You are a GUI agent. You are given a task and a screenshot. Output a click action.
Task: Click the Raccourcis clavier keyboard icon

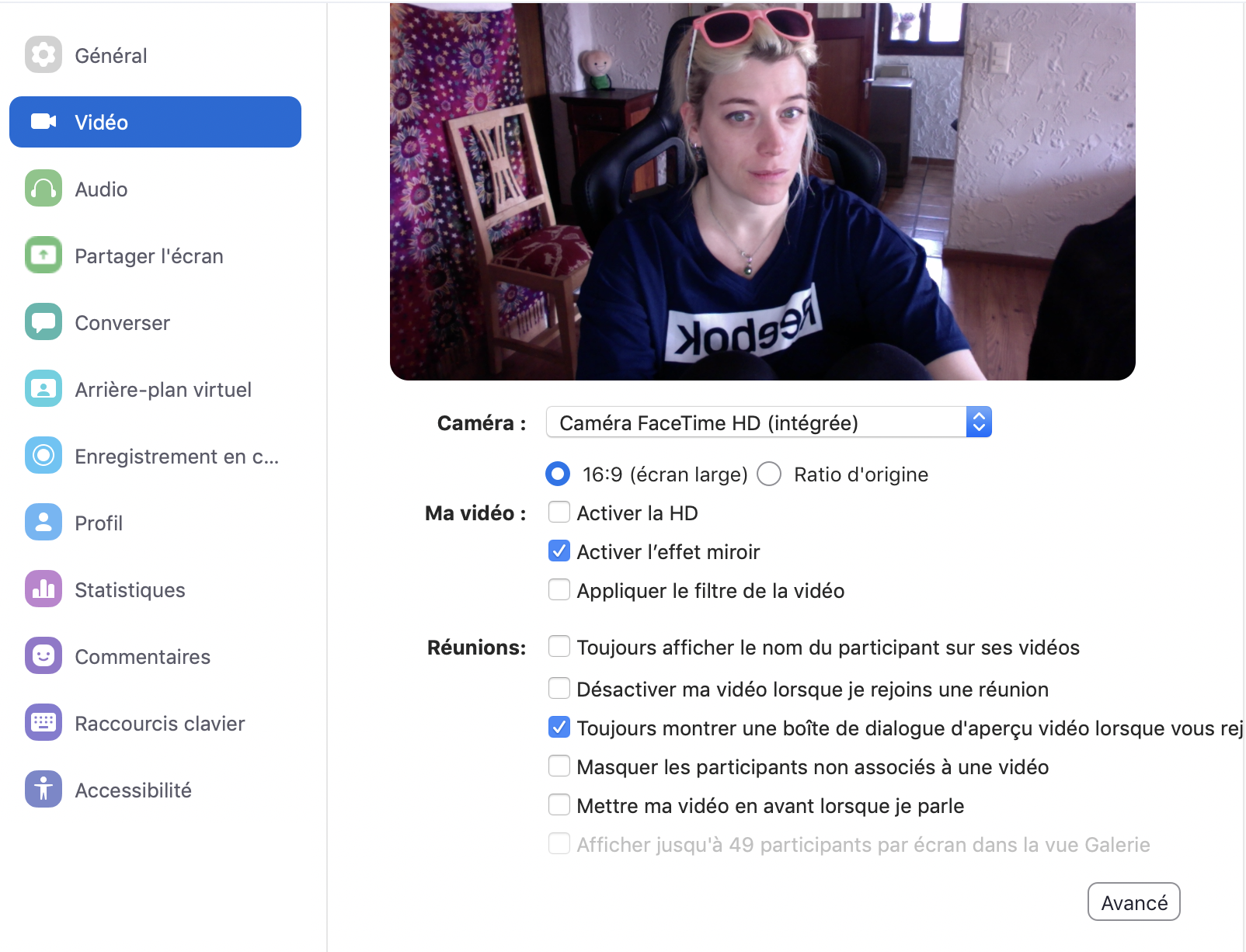pos(44,723)
